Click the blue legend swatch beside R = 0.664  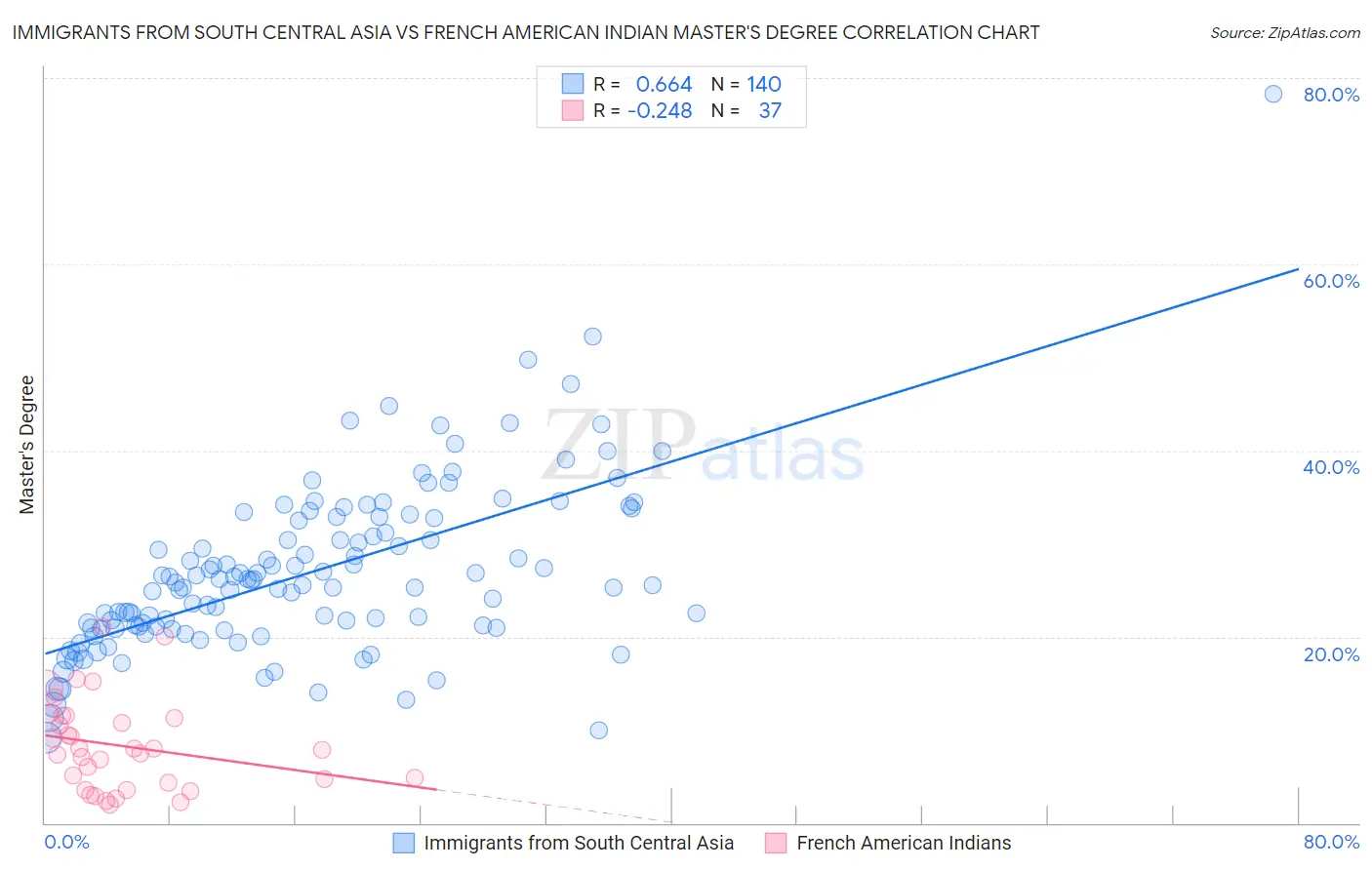coord(573,84)
